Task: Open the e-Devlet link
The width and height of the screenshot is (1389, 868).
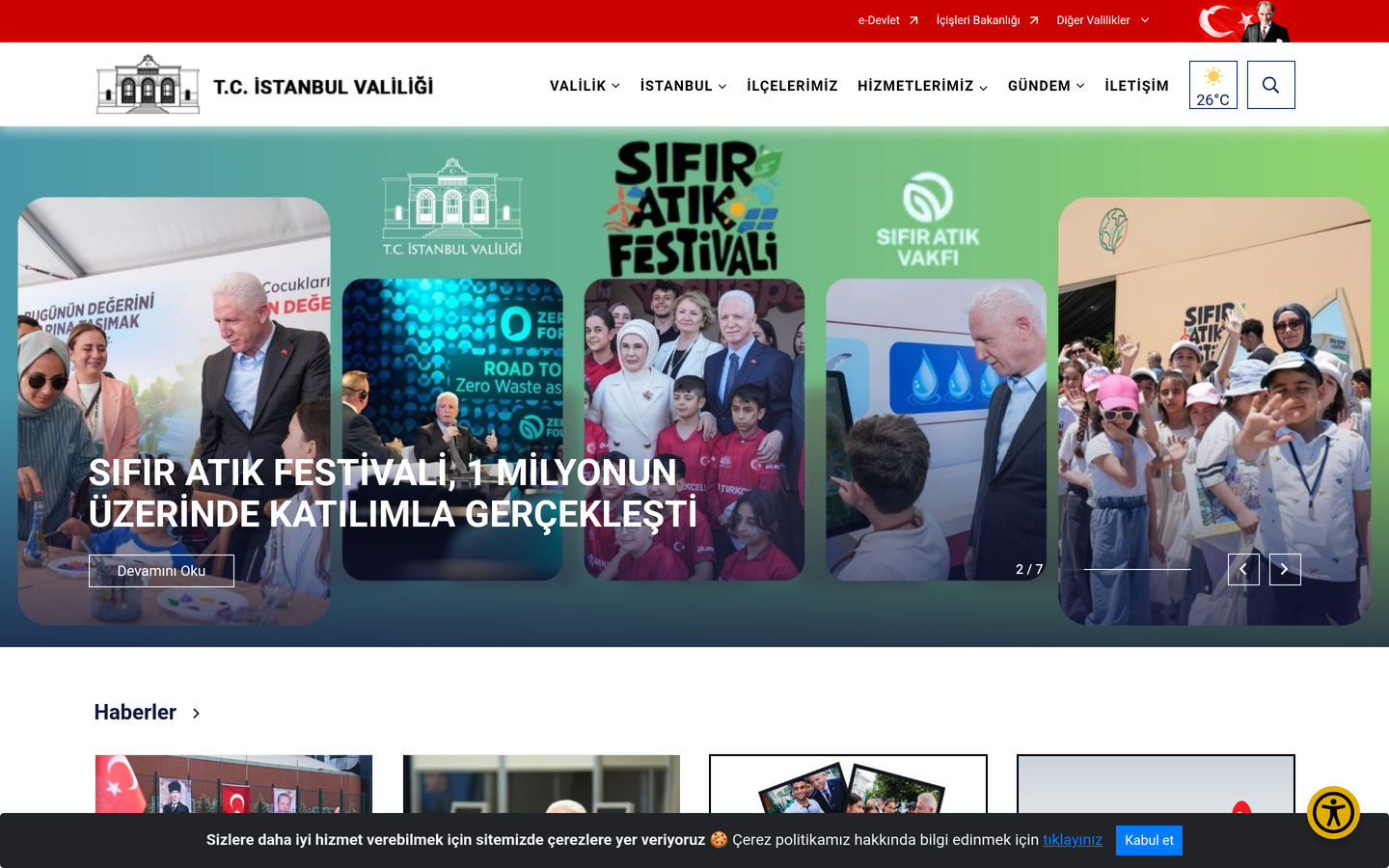Action: 879,20
